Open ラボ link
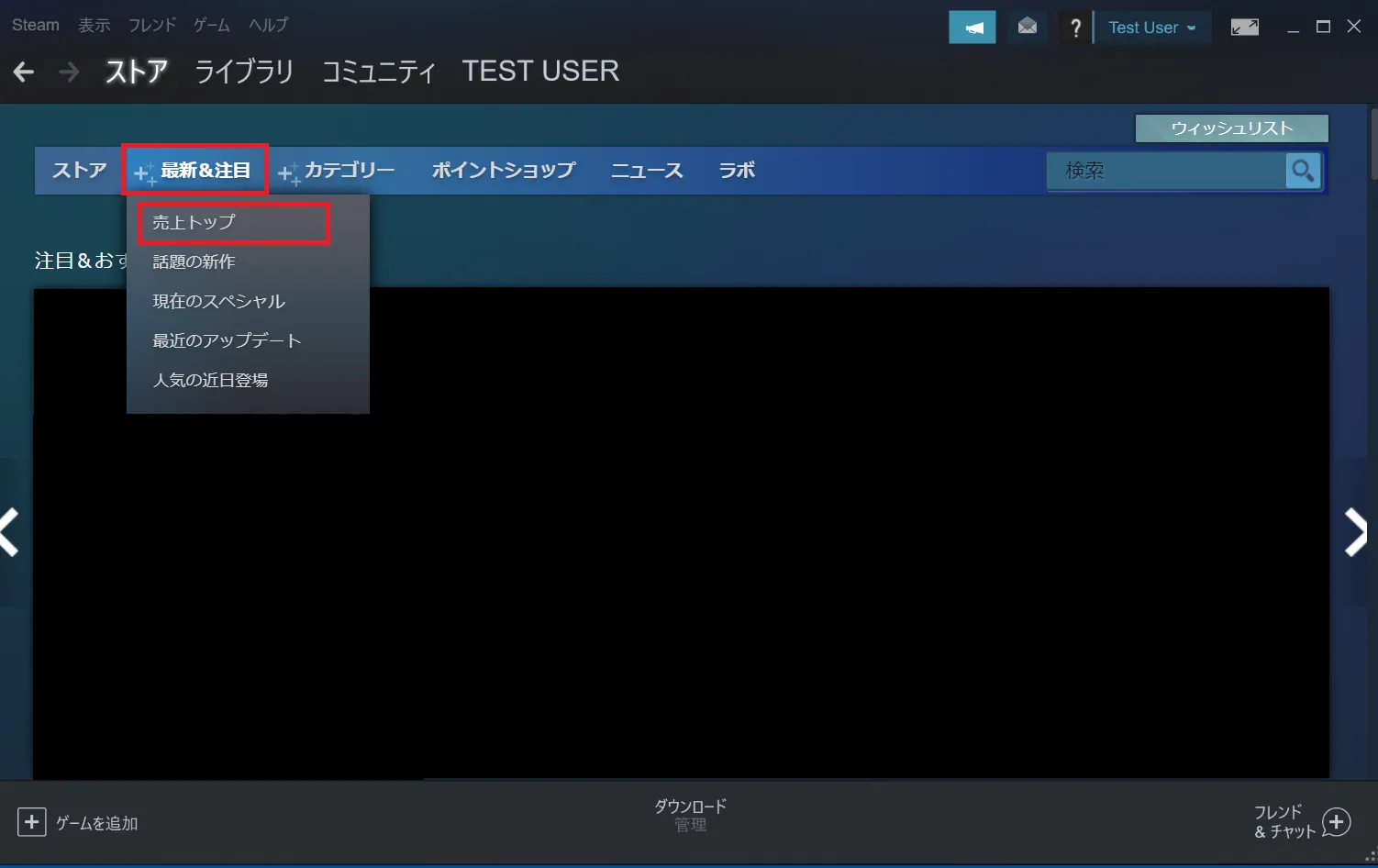Image resolution: width=1378 pixels, height=868 pixels. [737, 171]
